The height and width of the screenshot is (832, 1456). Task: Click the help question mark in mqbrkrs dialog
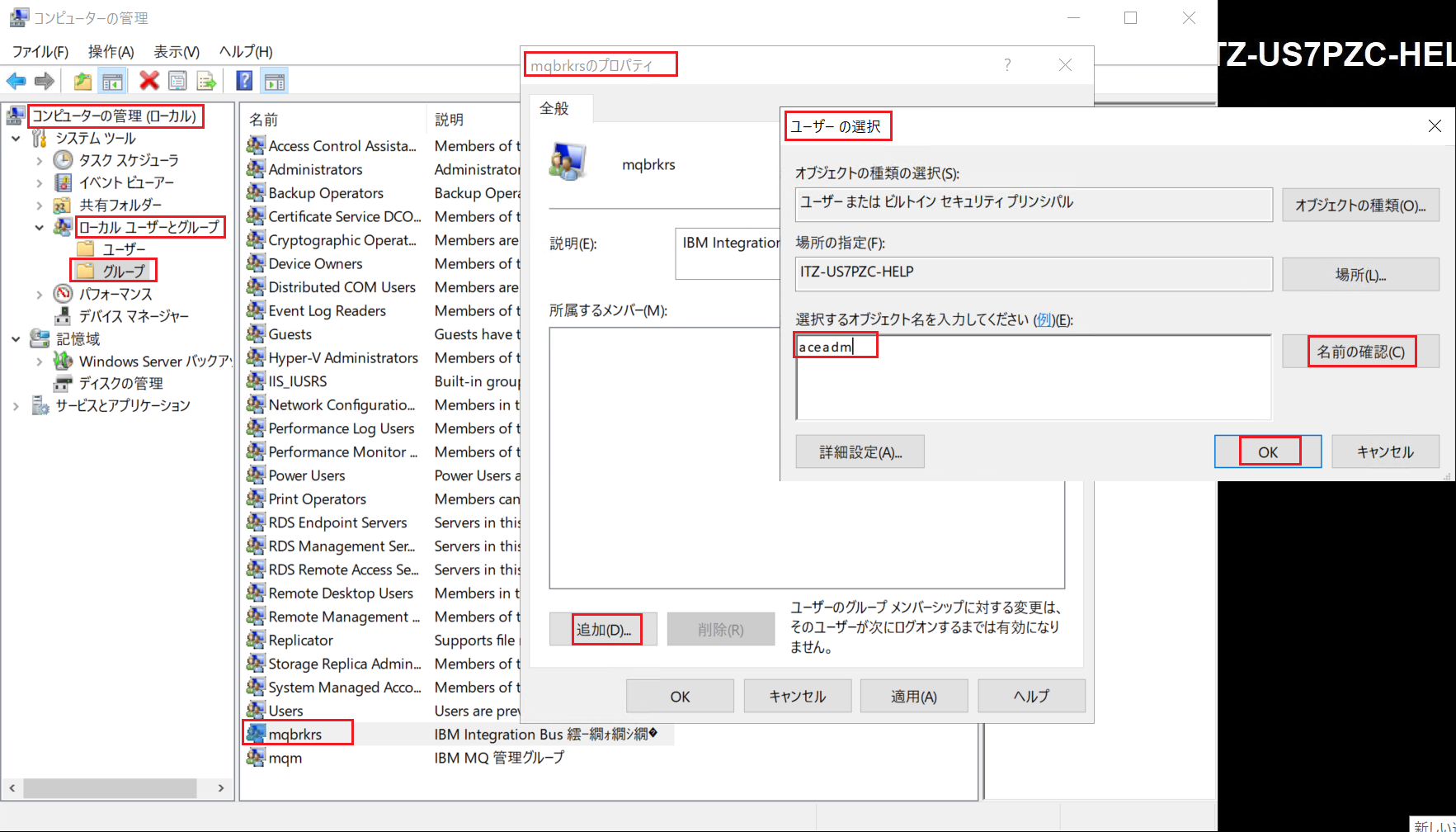tap(1007, 64)
